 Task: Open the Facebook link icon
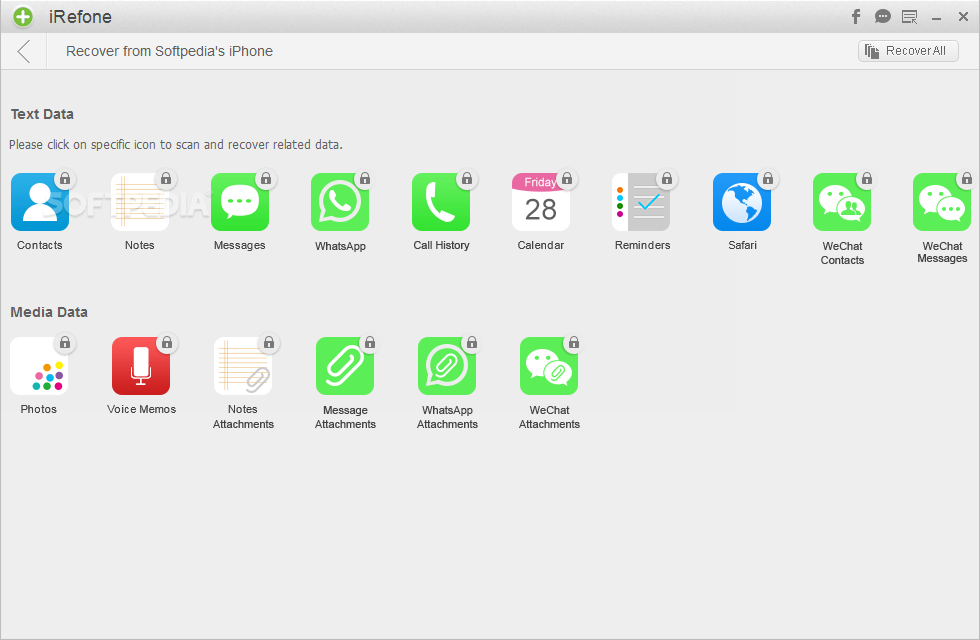(x=856, y=16)
